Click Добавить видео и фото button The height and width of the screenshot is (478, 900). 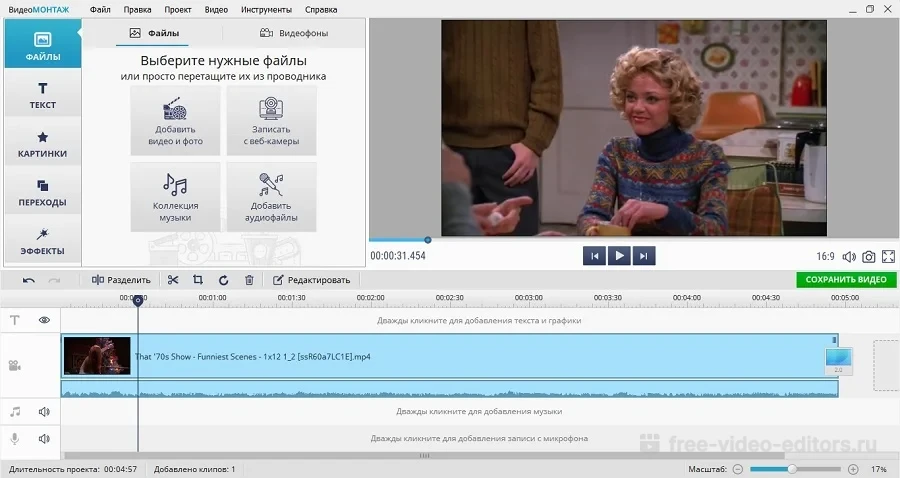(175, 120)
